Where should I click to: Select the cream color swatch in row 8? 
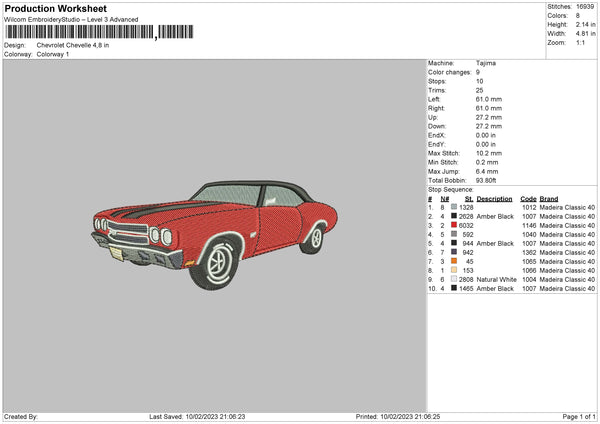(454, 270)
